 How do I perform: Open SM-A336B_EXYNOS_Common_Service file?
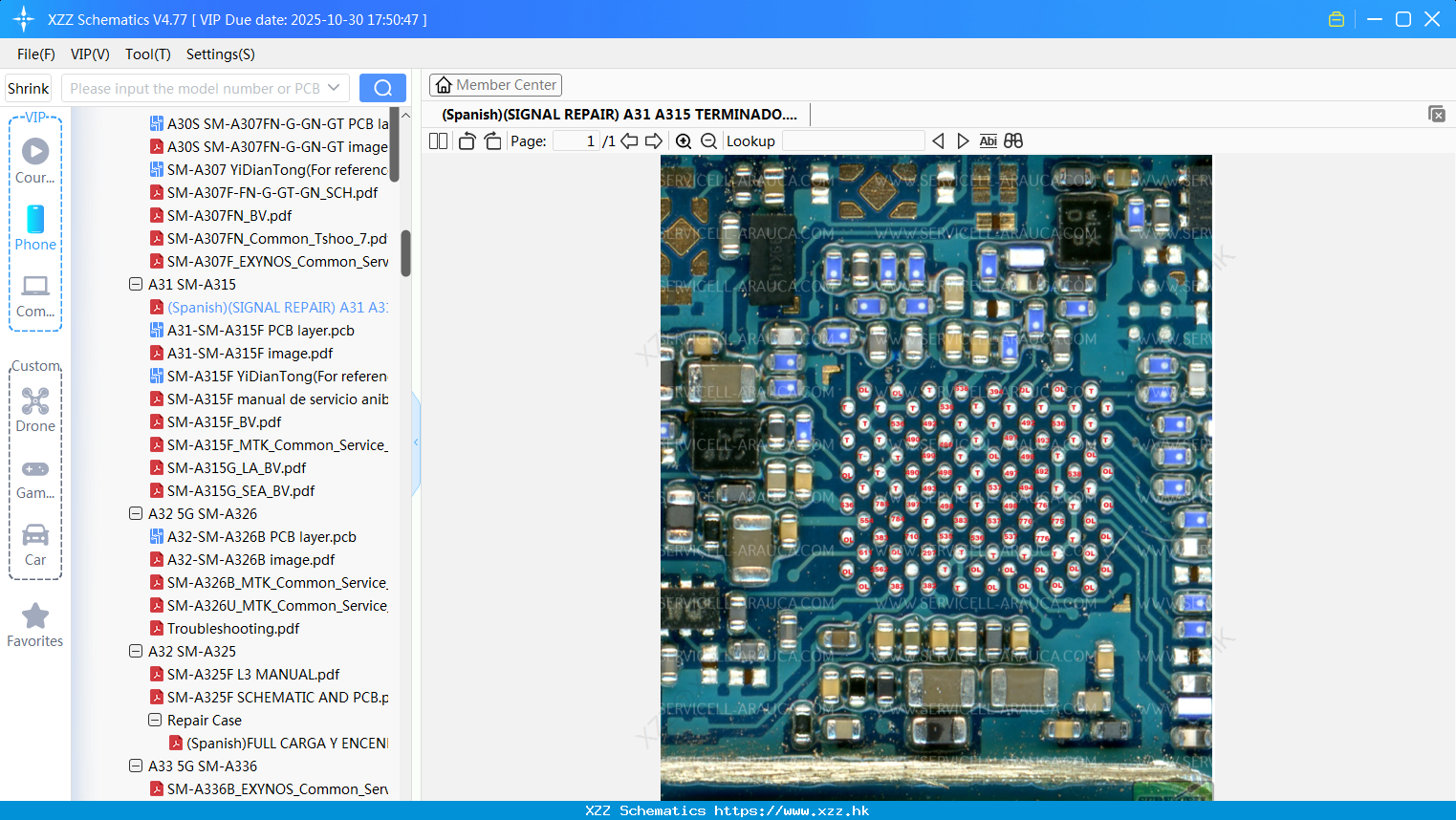[x=269, y=788]
